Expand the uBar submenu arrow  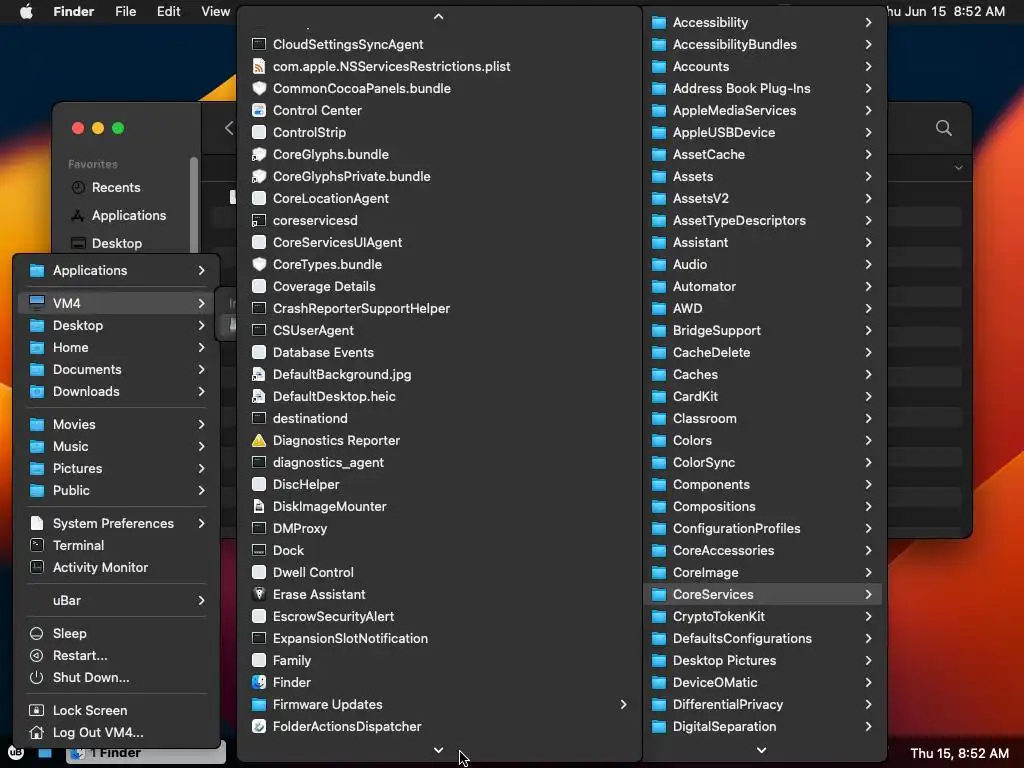pyautogui.click(x=201, y=600)
